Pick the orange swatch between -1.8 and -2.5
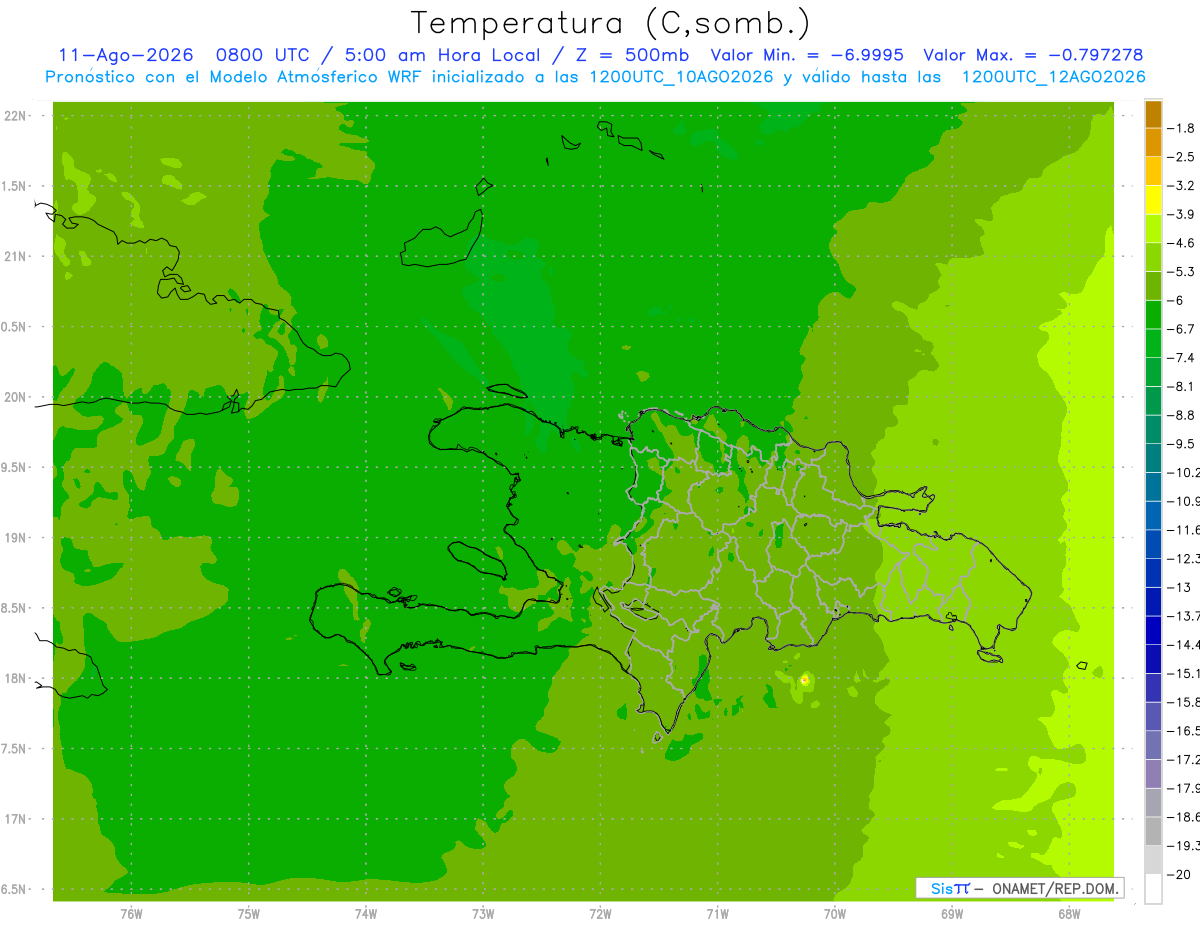The width and height of the screenshot is (1200, 927). [x=1153, y=142]
